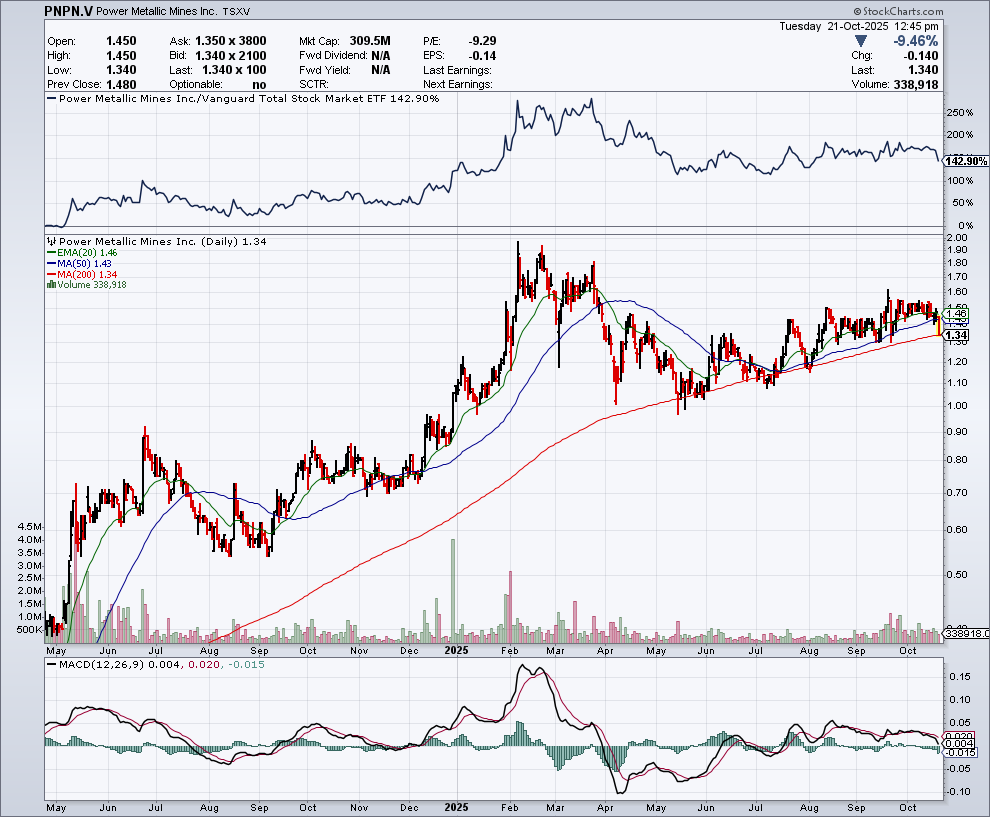The image size is (990, 817).
Task: Click the Volume legend bar icon
Action: [51, 285]
